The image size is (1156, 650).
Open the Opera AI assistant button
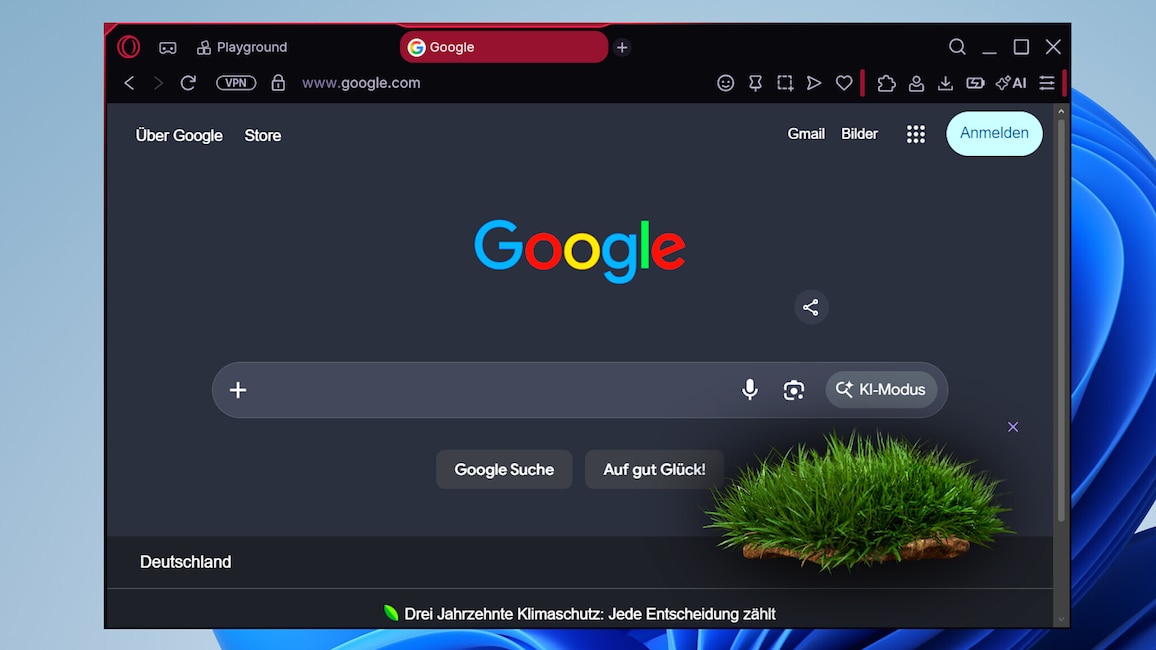pyautogui.click(x=1011, y=83)
